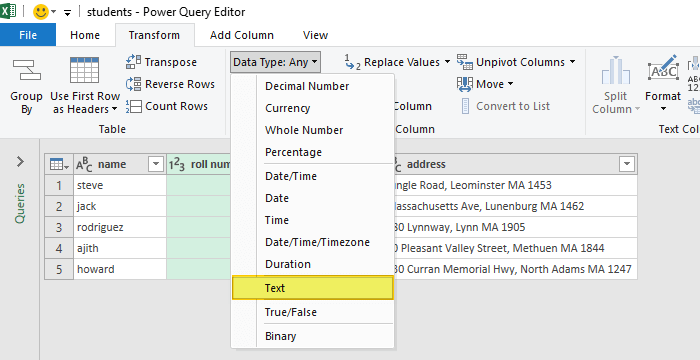
Task: Click the Excel application icon in title bar
Action: point(8,11)
